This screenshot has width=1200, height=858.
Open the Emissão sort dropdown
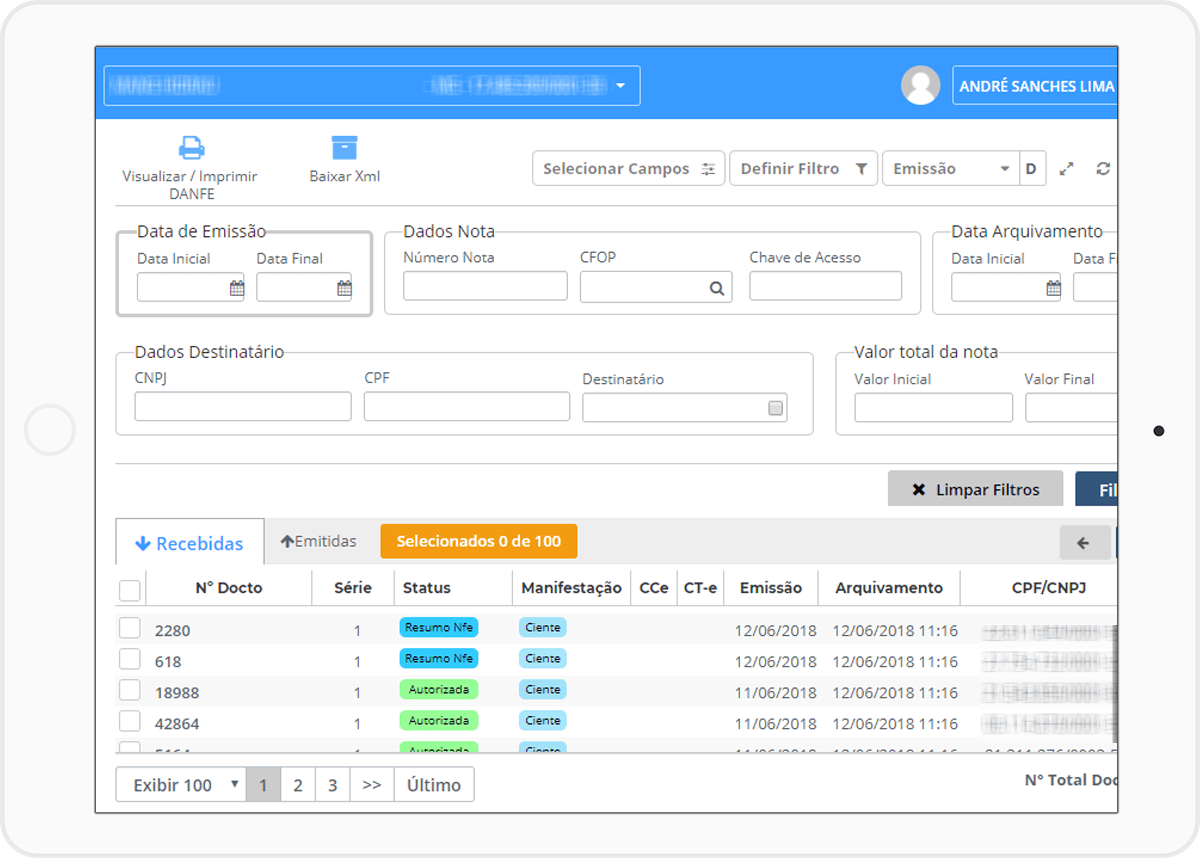coord(950,169)
